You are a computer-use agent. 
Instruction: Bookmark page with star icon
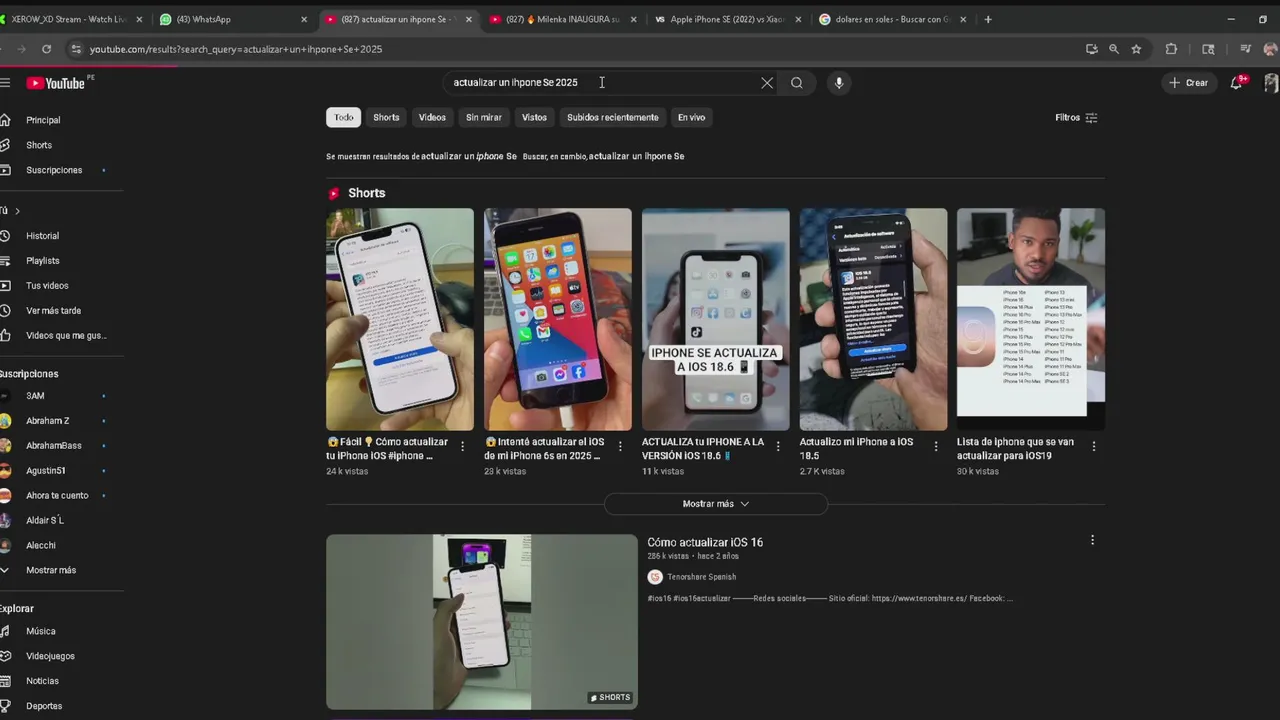[1136, 49]
